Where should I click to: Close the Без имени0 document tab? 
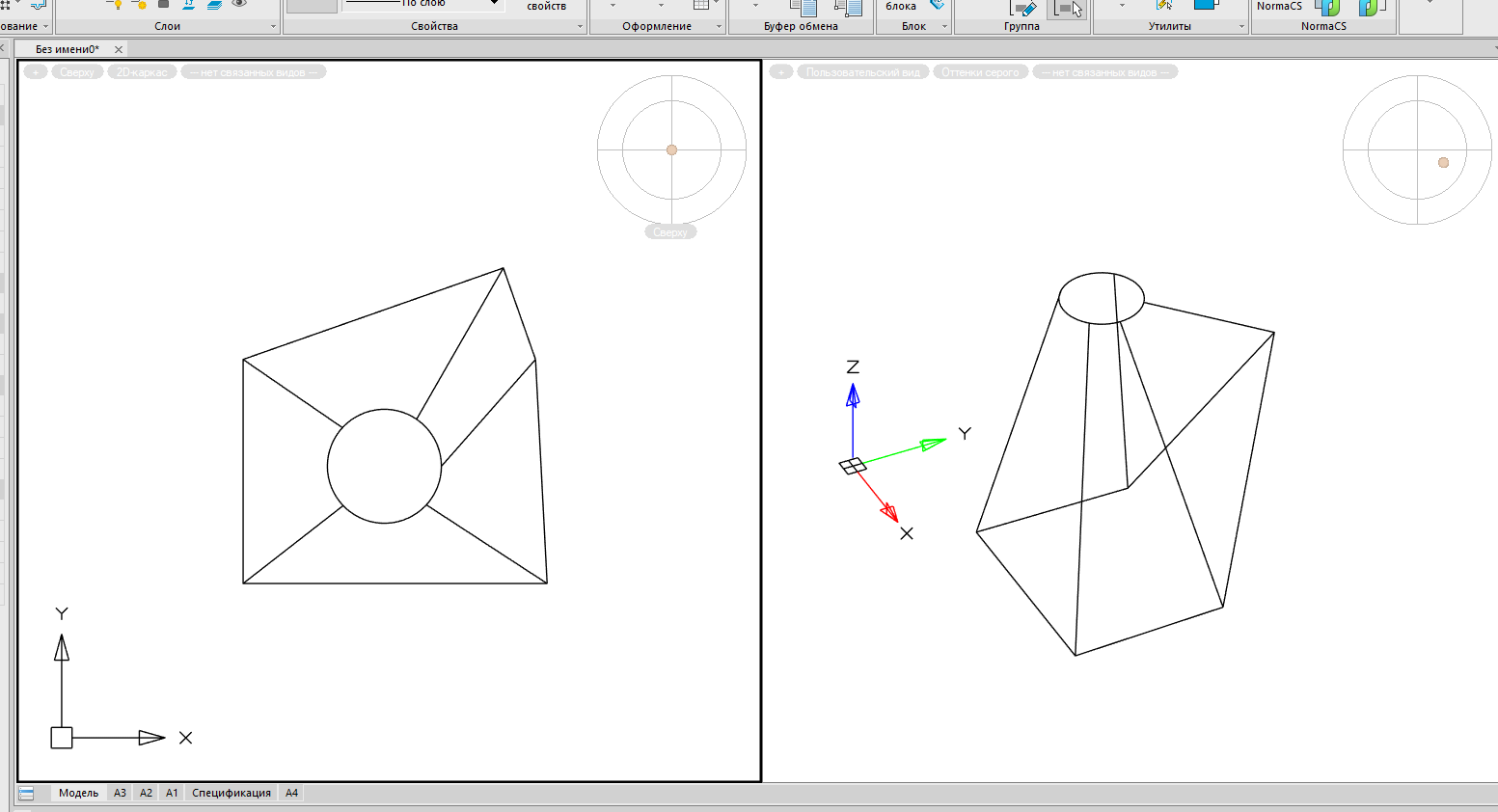[x=119, y=49]
